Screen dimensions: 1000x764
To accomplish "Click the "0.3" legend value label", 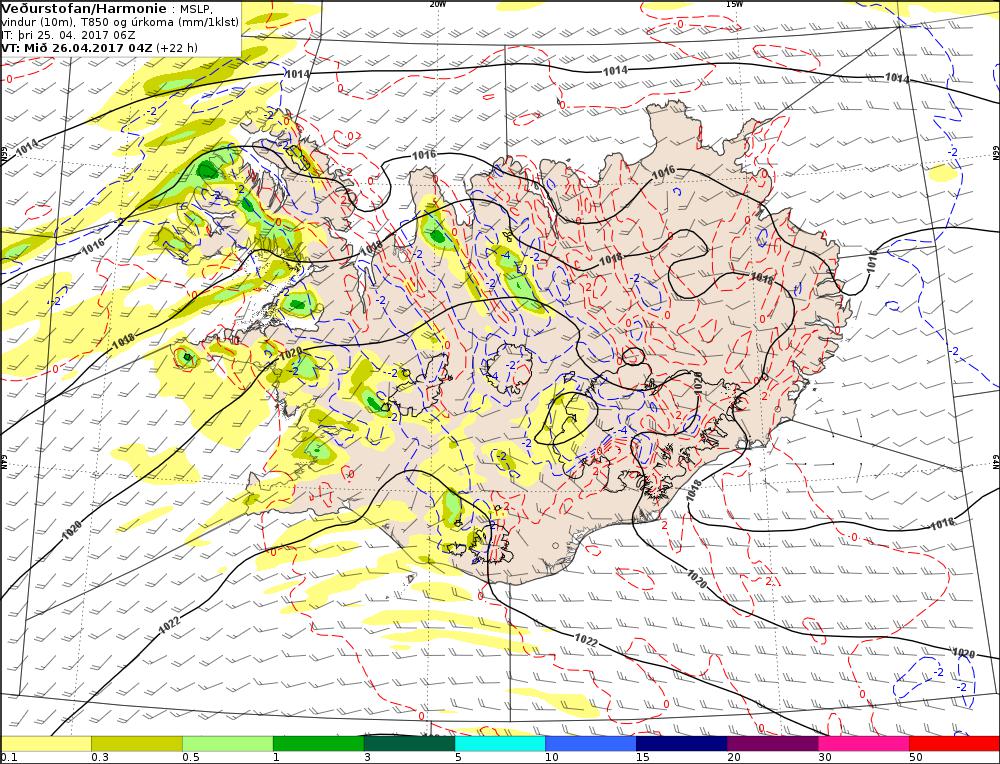I will [100, 758].
